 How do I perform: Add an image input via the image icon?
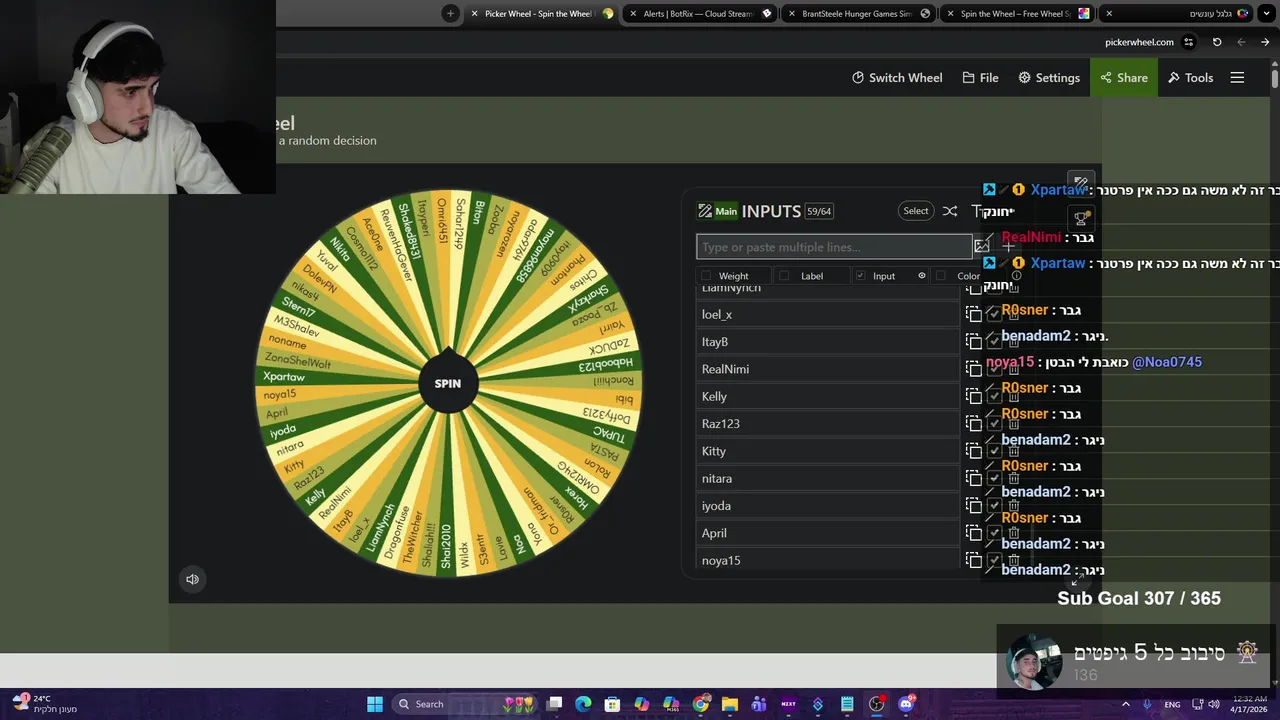(x=981, y=246)
